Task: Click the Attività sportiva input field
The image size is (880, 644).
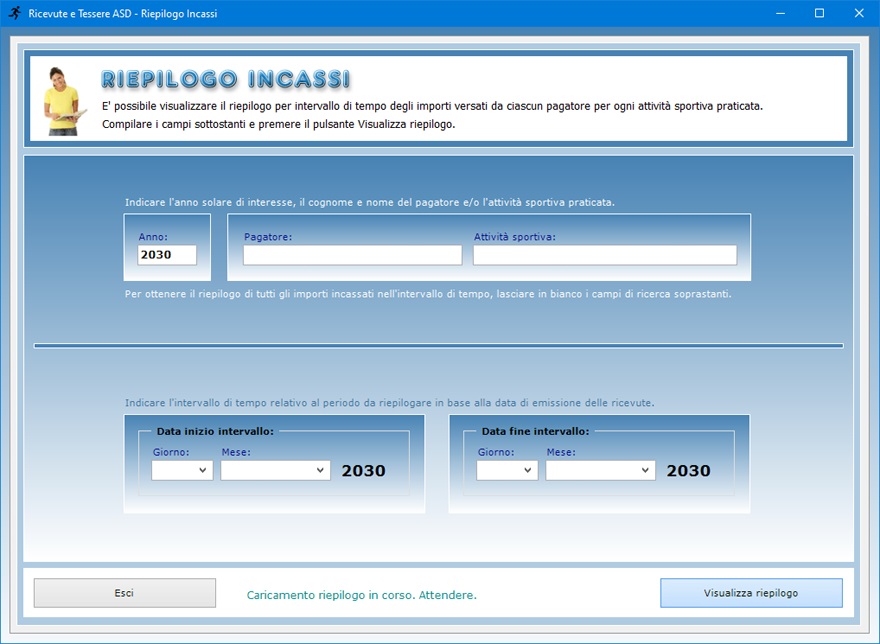Action: [x=604, y=255]
